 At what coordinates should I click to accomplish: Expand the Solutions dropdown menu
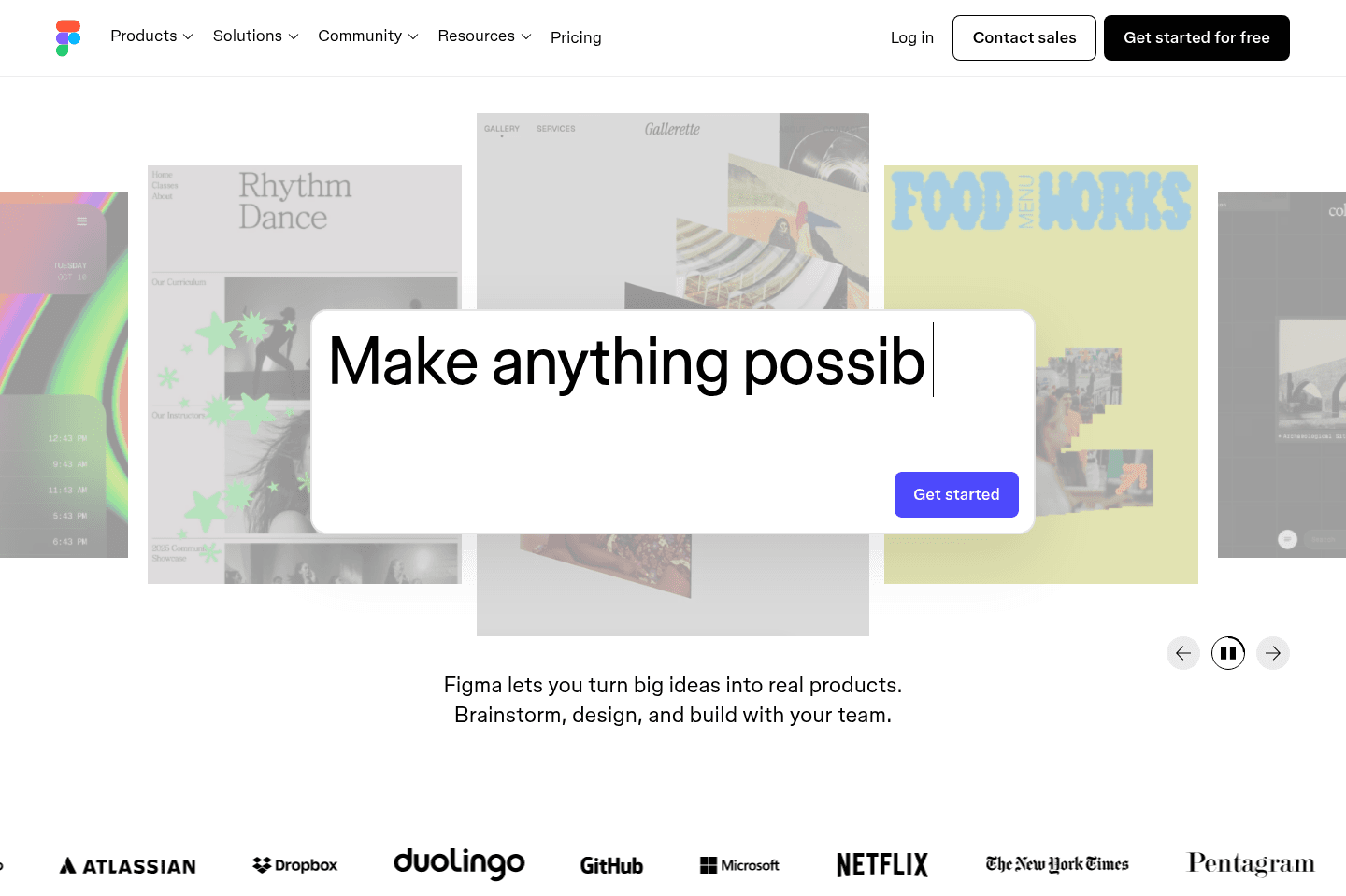(x=255, y=36)
